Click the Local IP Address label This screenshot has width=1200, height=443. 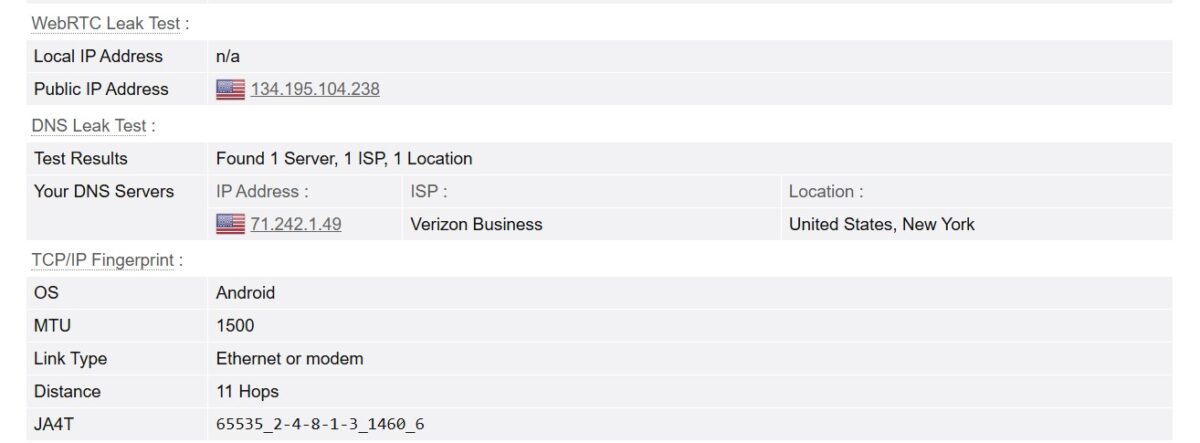click(x=98, y=56)
